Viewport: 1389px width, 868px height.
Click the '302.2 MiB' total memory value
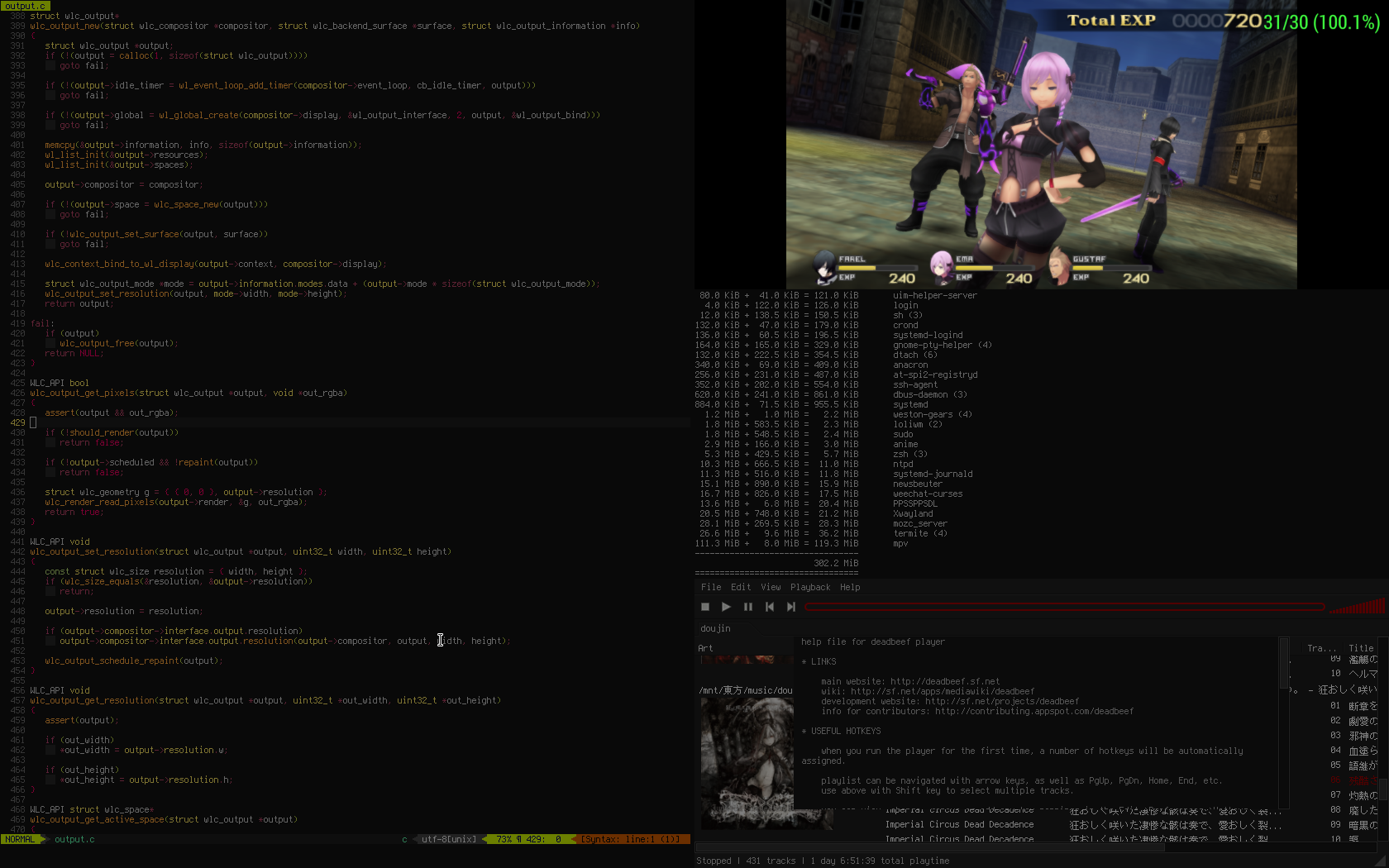click(x=836, y=563)
